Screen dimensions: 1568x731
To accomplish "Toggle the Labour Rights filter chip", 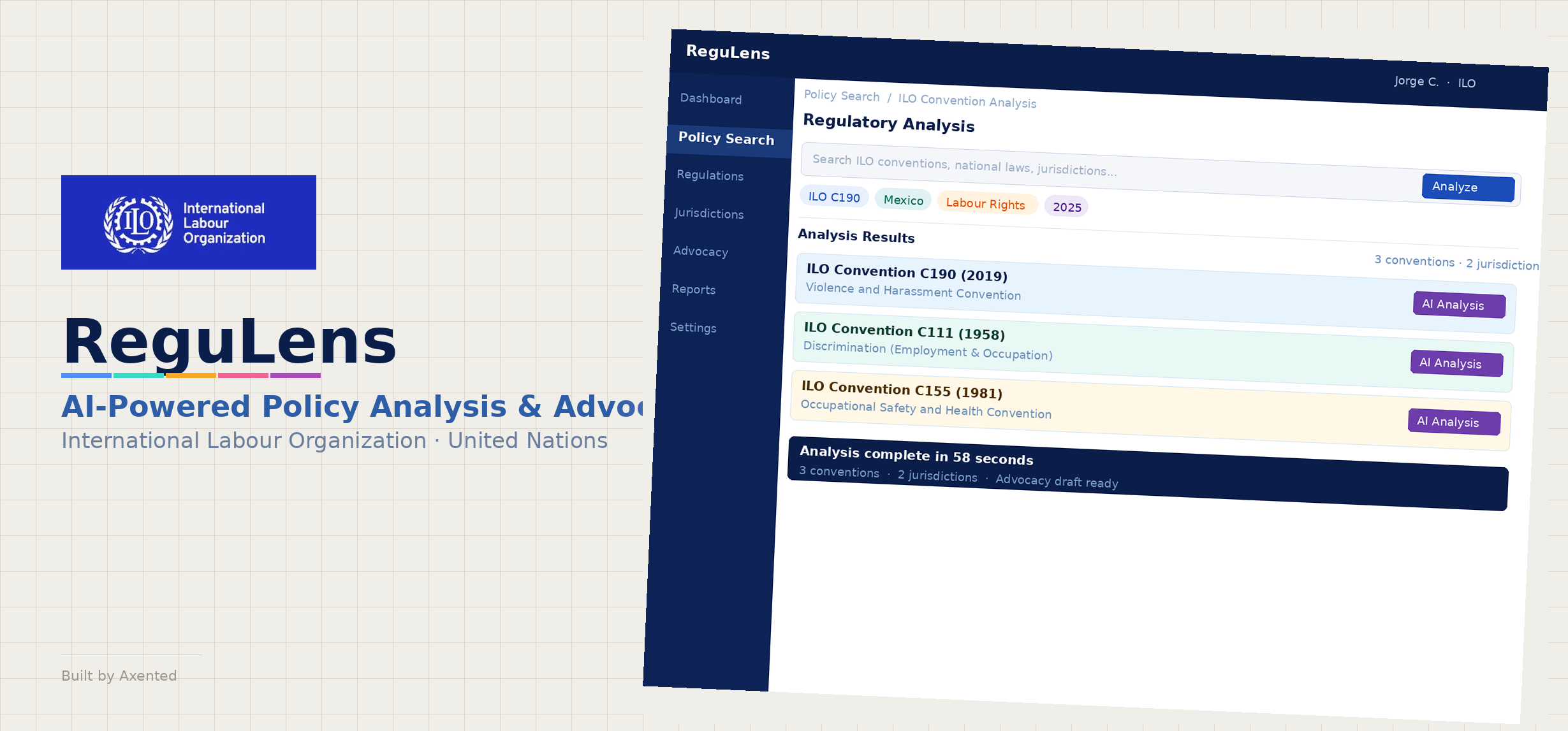I will coord(985,204).
